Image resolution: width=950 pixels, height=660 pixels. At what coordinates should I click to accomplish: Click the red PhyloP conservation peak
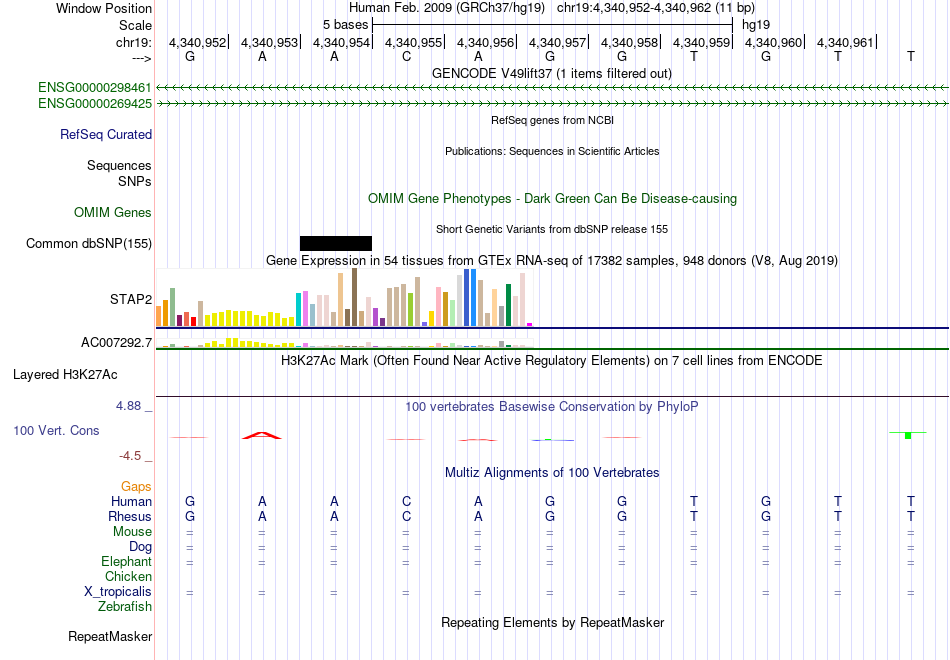pyautogui.click(x=262, y=435)
